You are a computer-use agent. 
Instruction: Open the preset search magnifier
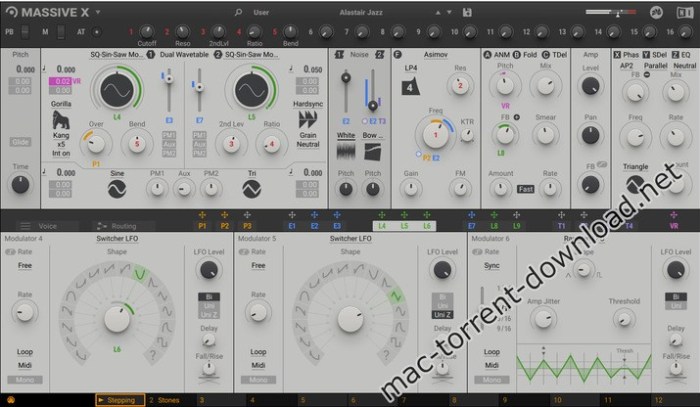coord(238,12)
